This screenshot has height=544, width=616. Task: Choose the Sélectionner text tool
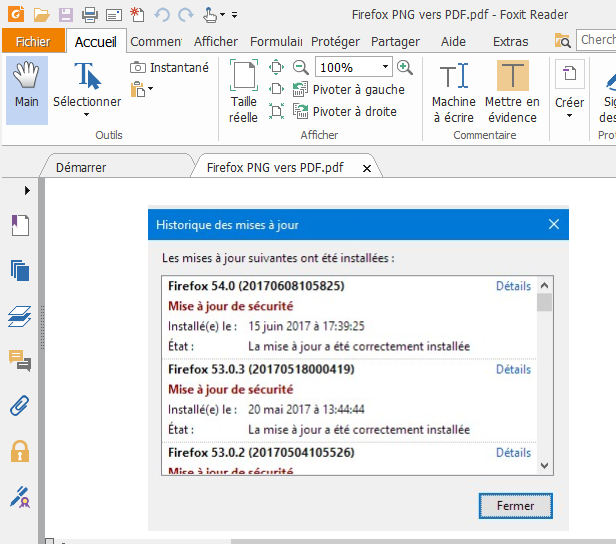coord(87,84)
